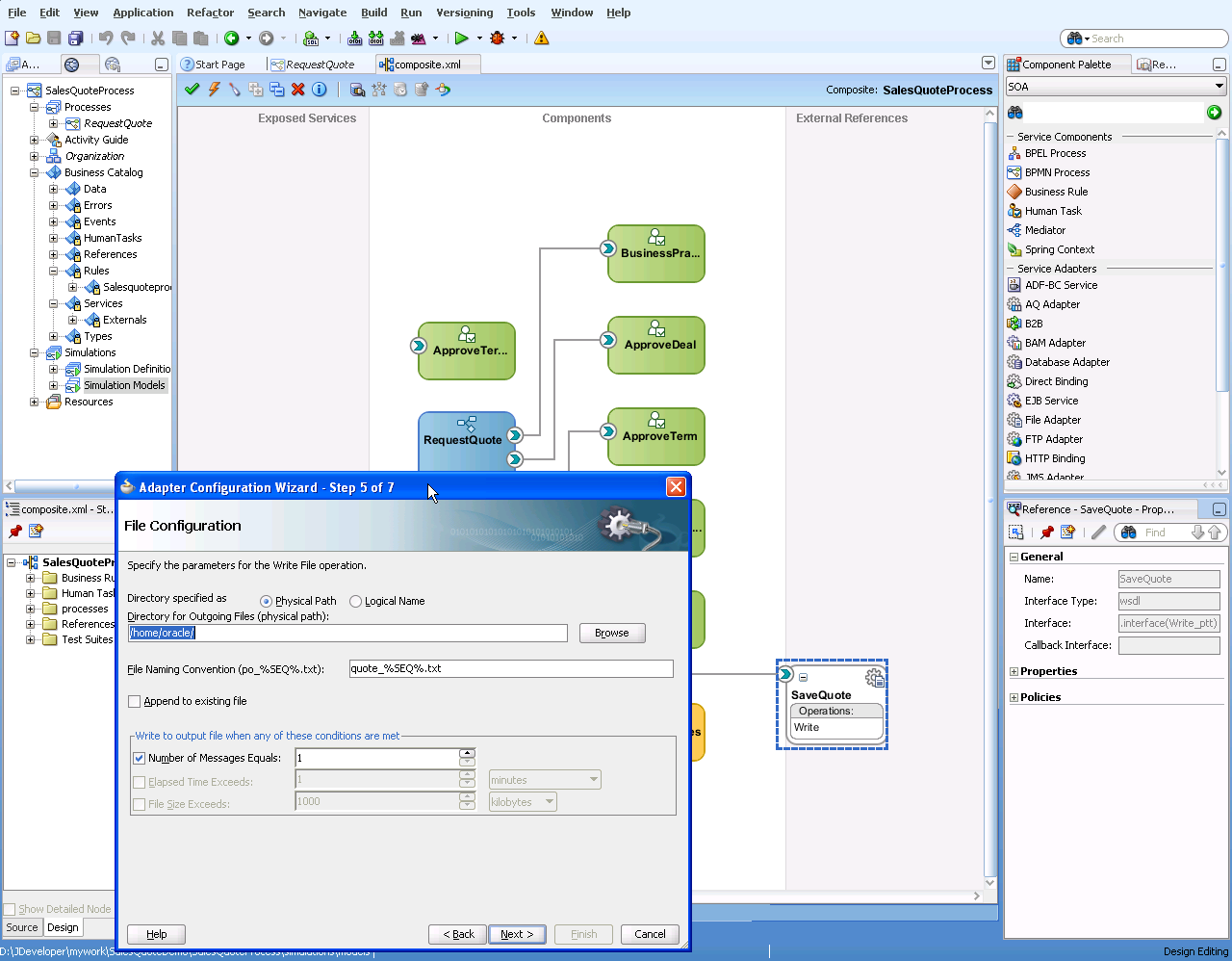Toggle Number of Messages Equals checkbox

pyautogui.click(x=139, y=759)
